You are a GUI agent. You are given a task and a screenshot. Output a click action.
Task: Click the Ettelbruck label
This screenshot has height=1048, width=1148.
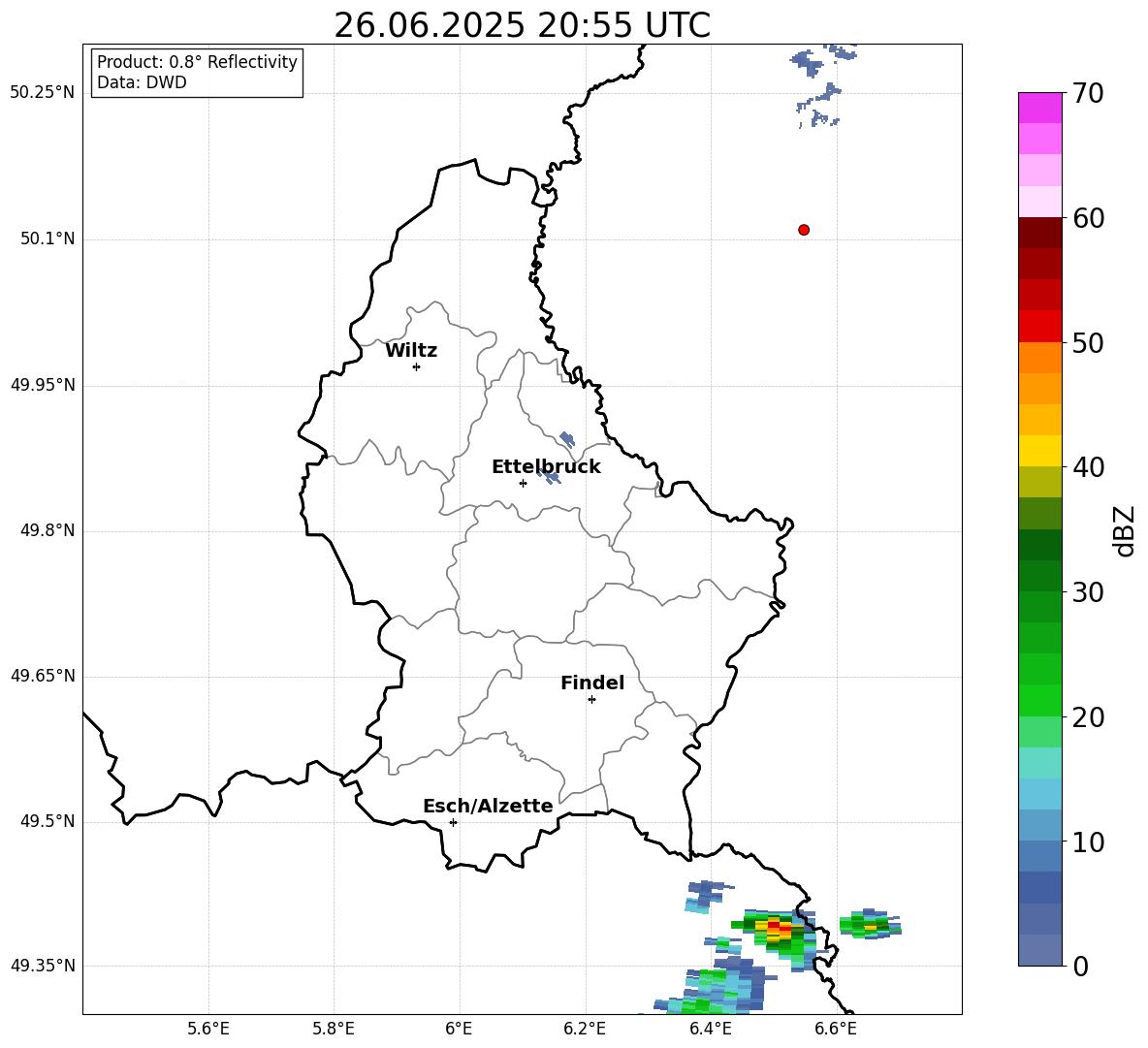click(546, 467)
